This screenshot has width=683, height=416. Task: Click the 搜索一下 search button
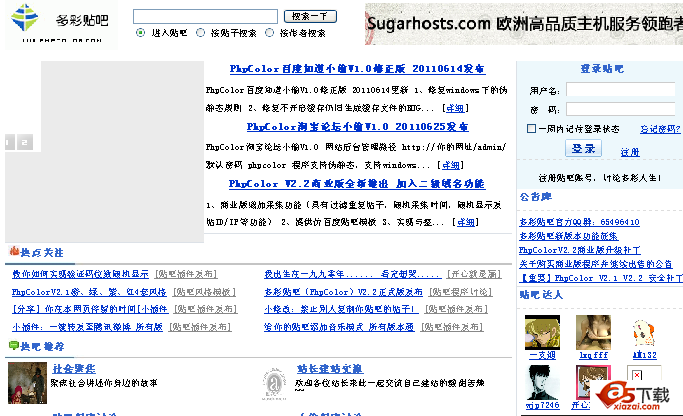click(x=310, y=17)
